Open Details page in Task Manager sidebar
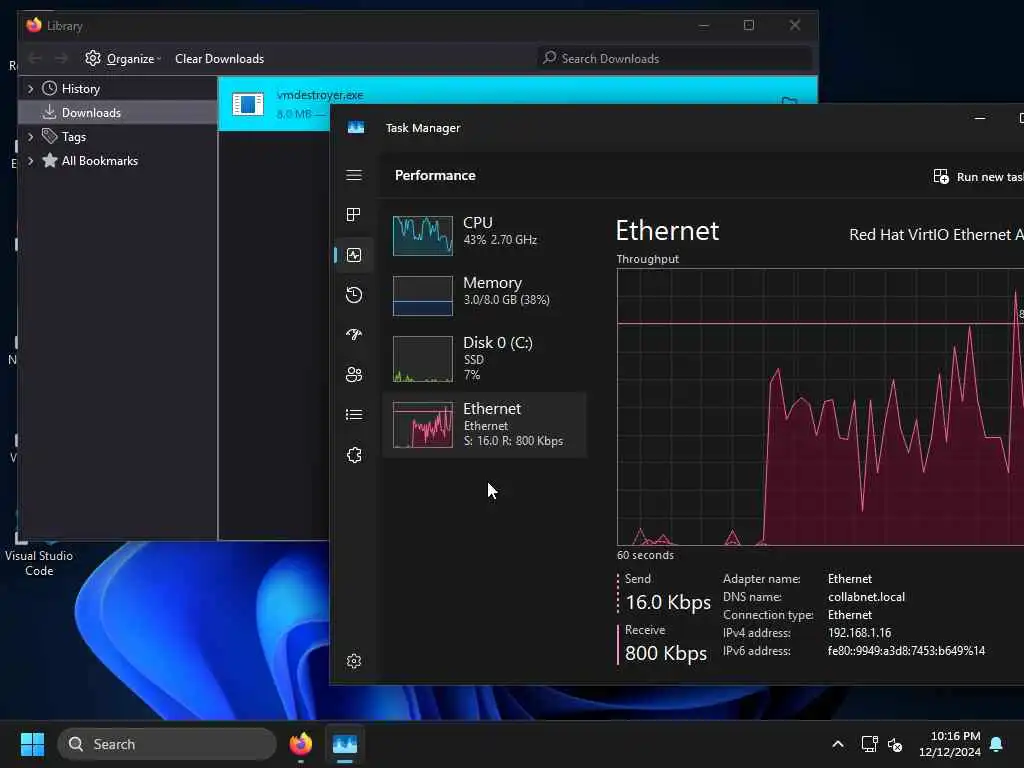The image size is (1024, 768). [354, 415]
